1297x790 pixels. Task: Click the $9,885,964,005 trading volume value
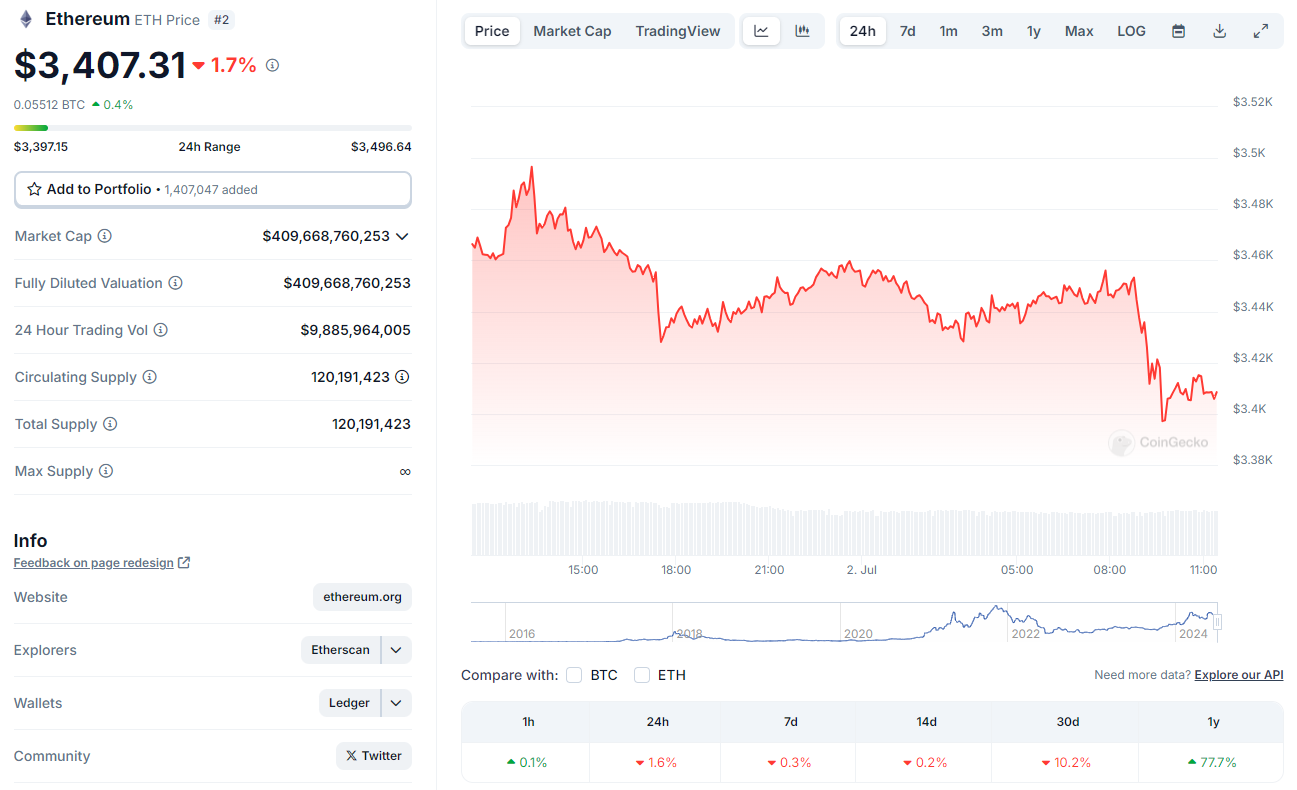[x=355, y=330]
